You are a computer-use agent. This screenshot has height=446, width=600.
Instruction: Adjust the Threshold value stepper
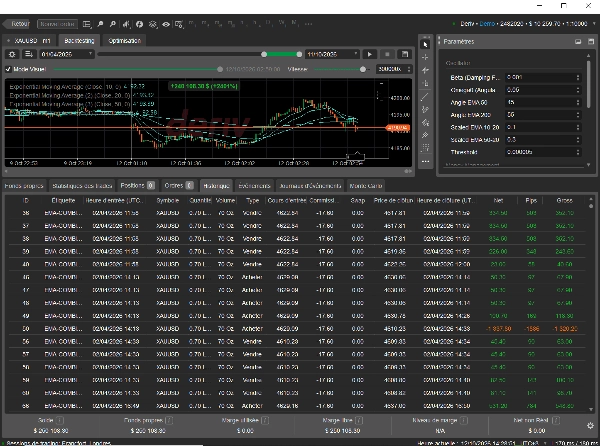(578, 152)
